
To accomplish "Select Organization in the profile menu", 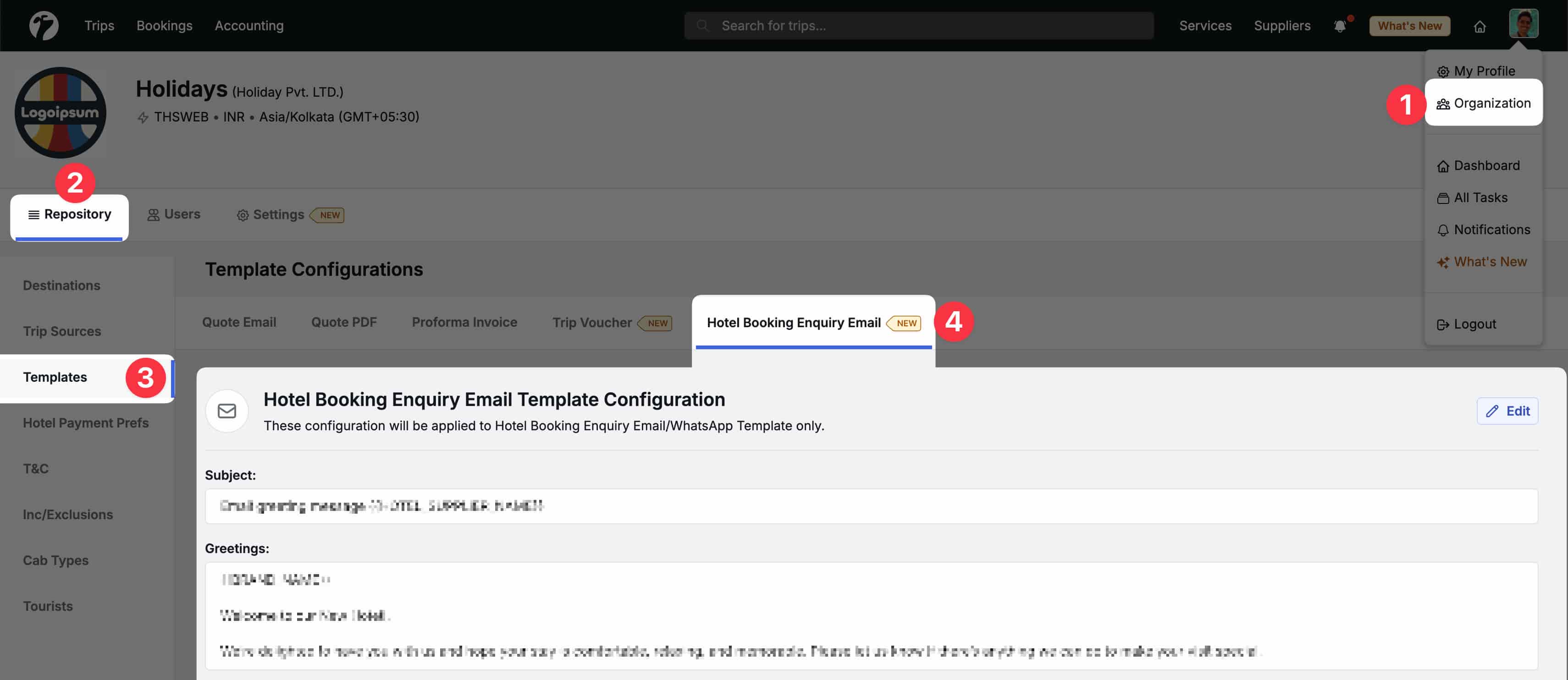I will click(1483, 103).
